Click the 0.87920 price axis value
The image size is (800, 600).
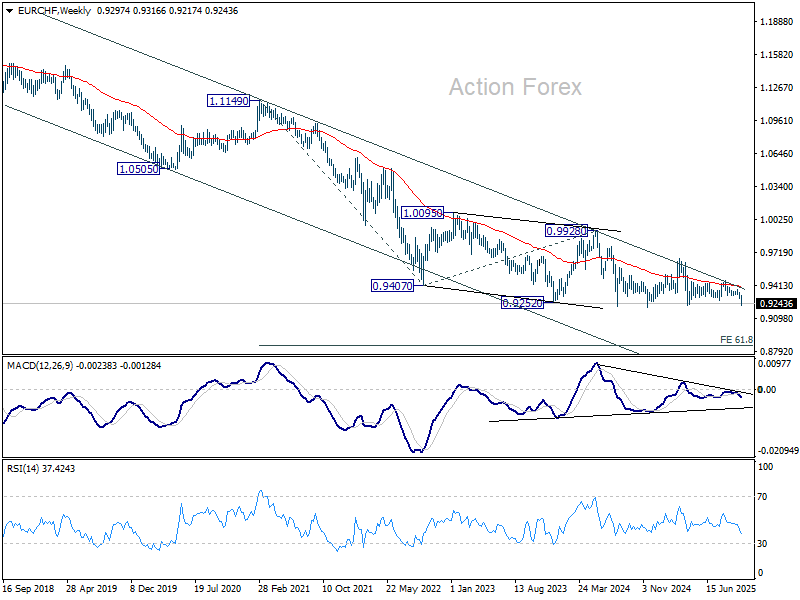pos(777,352)
